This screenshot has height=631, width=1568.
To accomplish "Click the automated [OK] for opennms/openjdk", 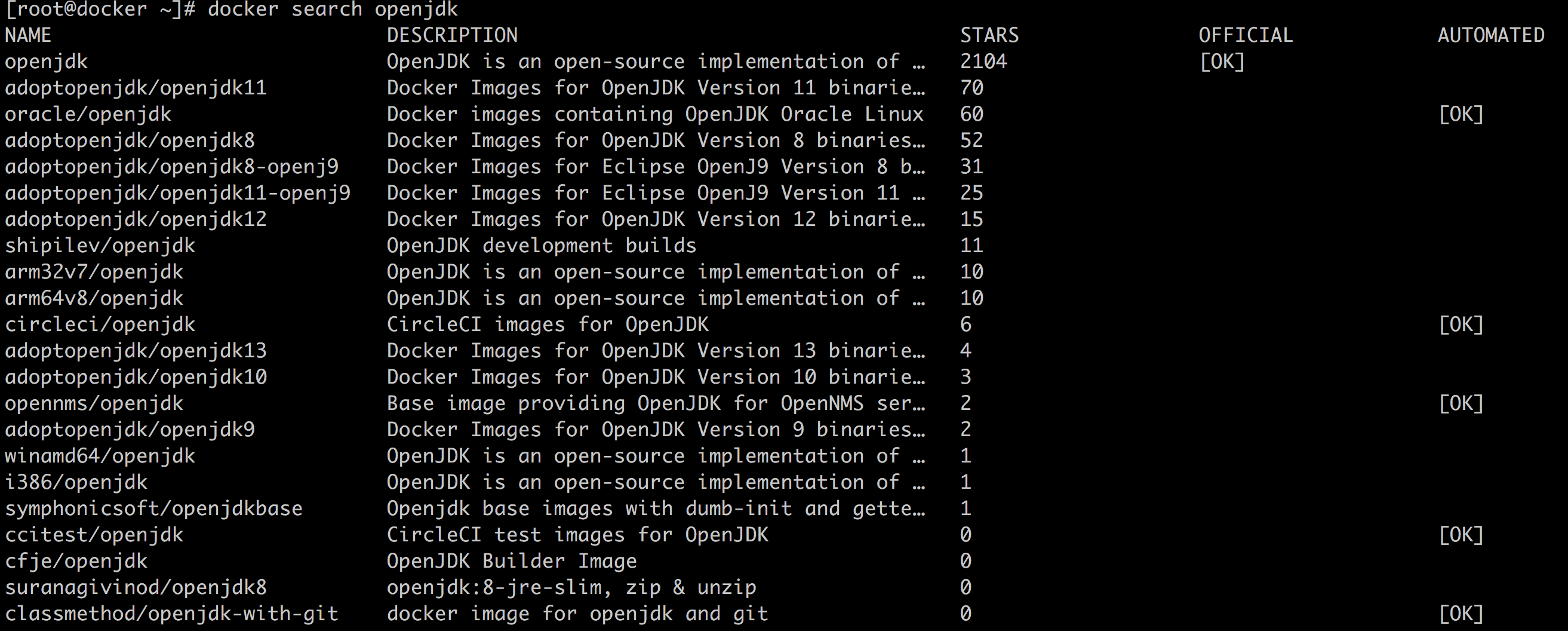I will tap(1461, 403).
